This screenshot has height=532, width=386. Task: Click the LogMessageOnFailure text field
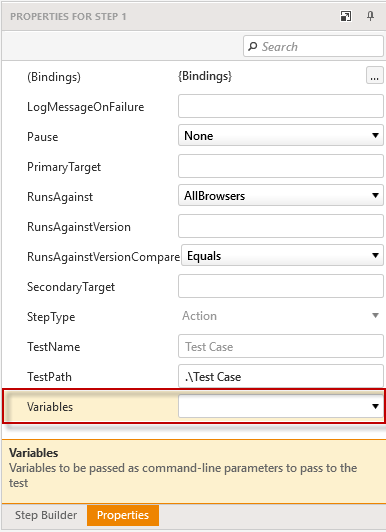281,106
